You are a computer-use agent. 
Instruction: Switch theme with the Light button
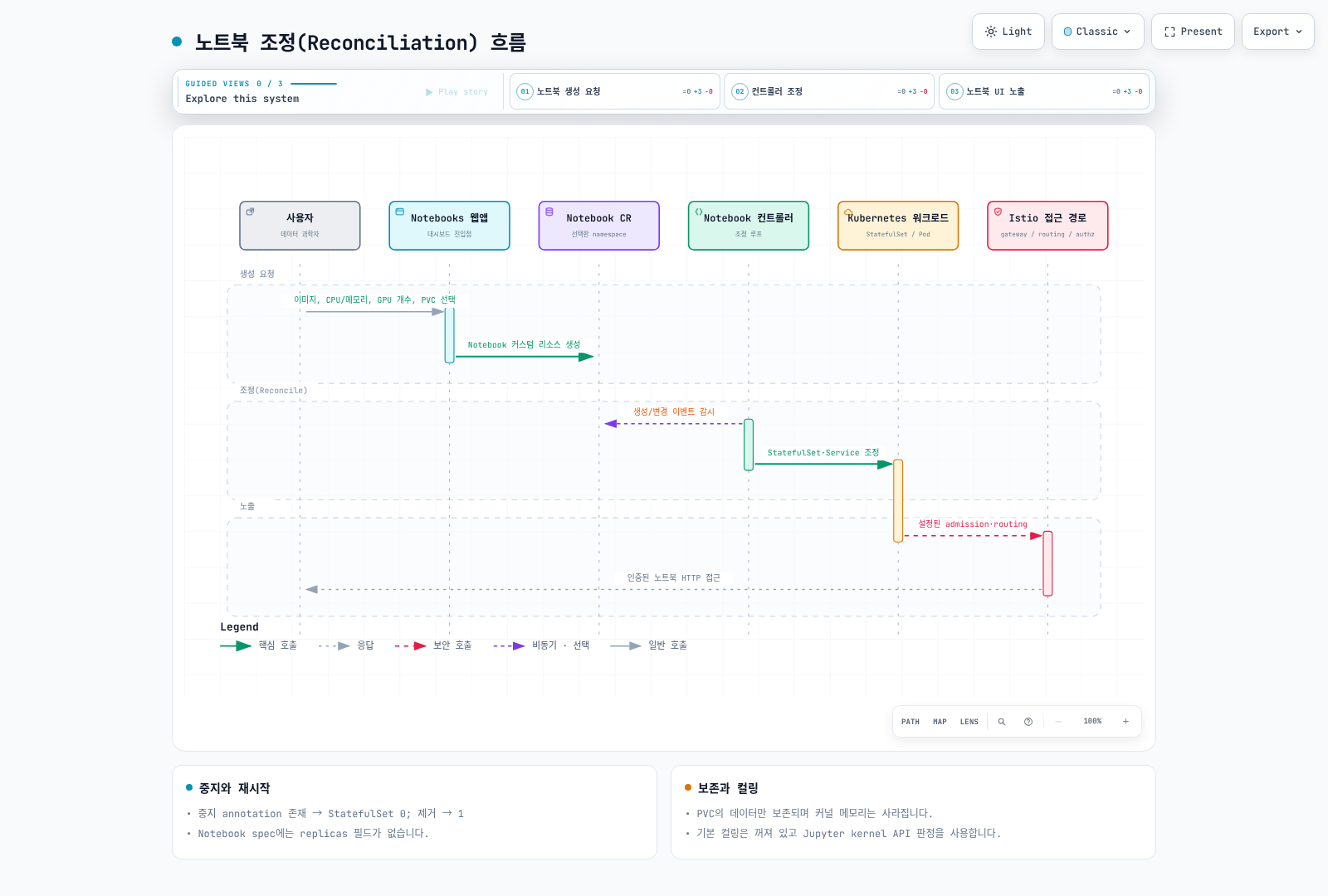click(x=1008, y=32)
